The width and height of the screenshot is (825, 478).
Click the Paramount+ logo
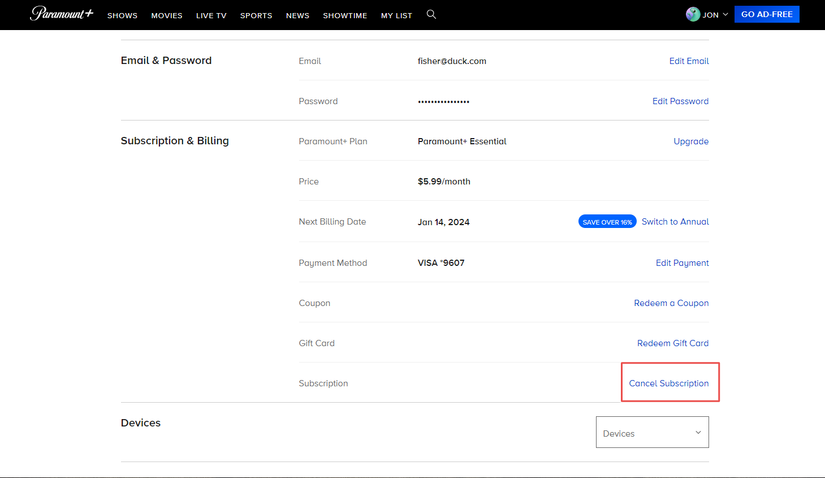pyautogui.click(x=61, y=14)
